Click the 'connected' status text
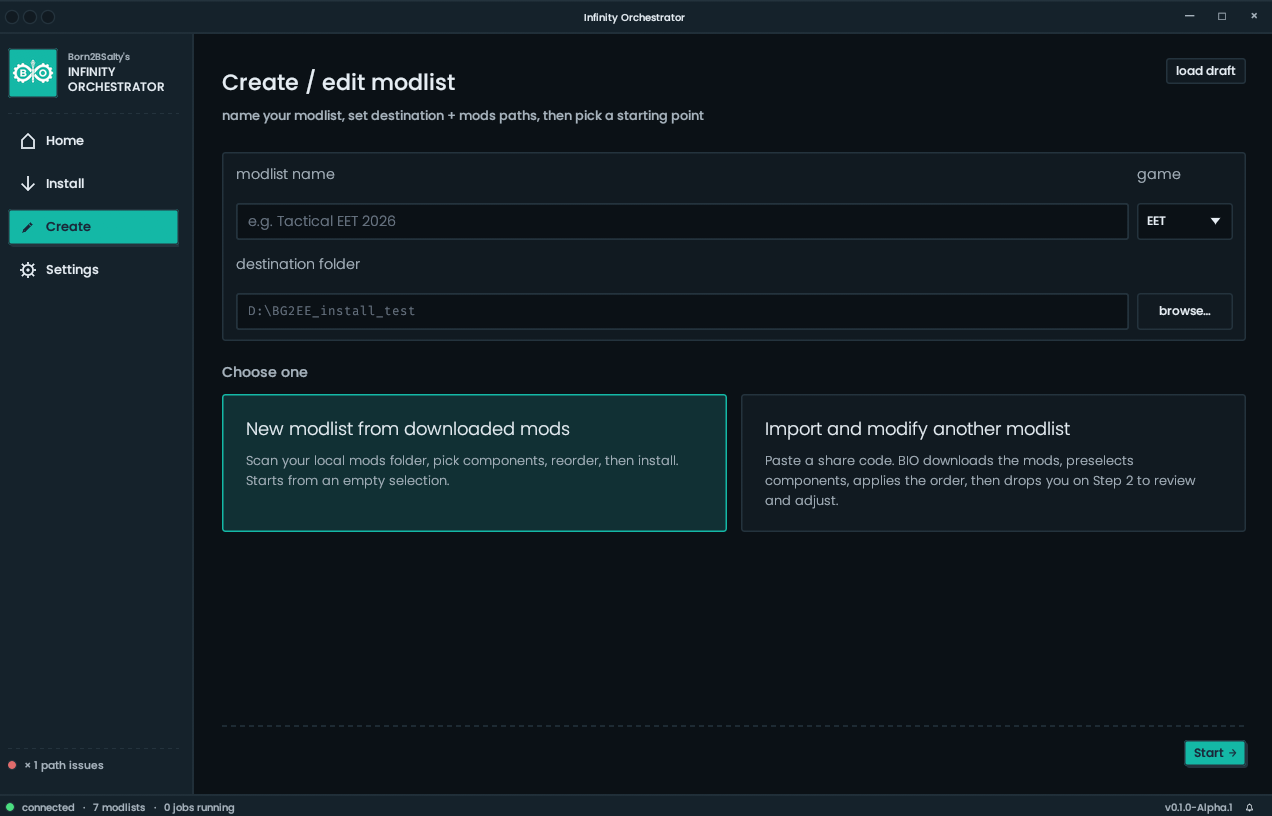Image resolution: width=1272 pixels, height=816 pixels. point(48,807)
